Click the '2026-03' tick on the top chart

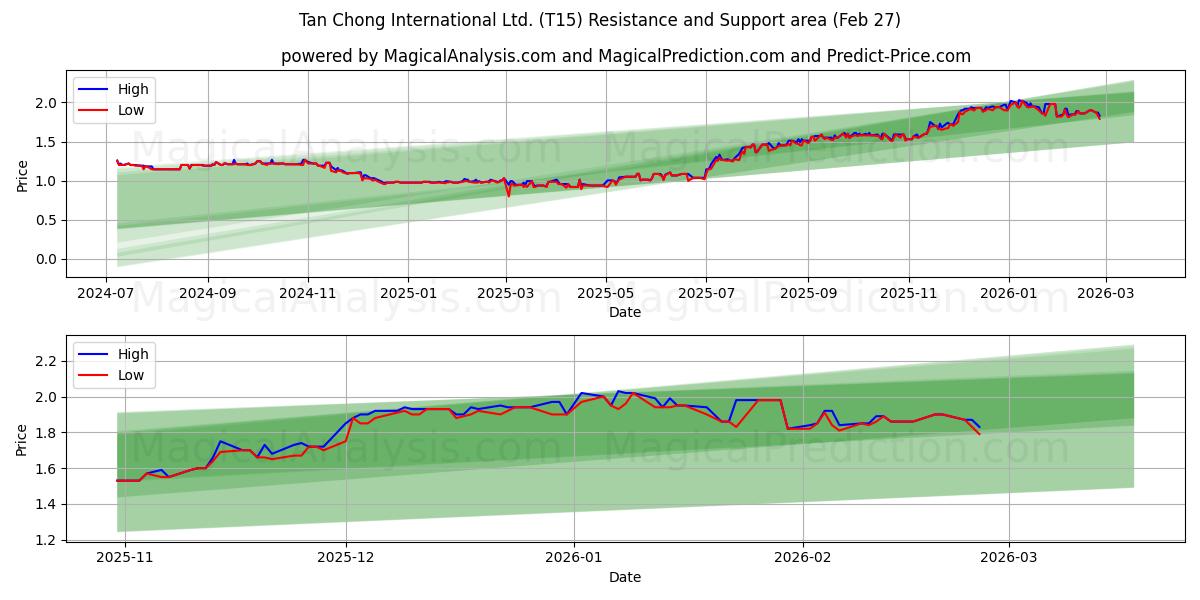coord(1105,294)
